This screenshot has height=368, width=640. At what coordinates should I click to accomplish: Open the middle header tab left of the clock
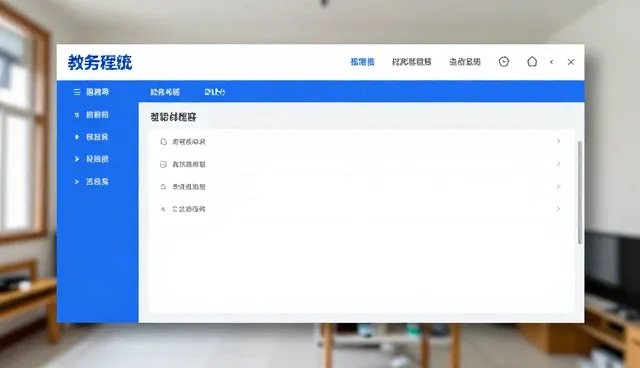click(411, 62)
